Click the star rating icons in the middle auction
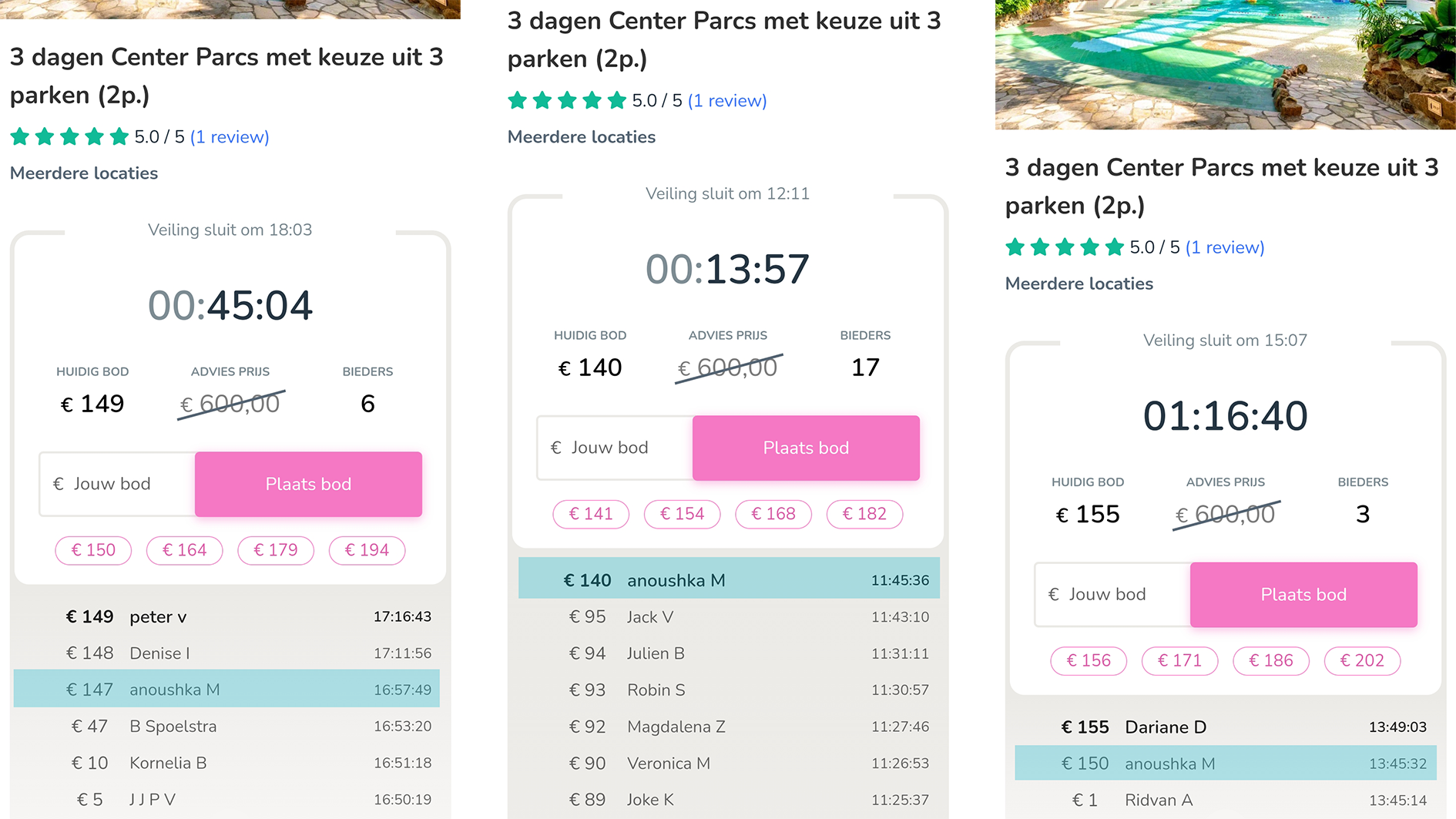1456x819 pixels. [x=567, y=101]
